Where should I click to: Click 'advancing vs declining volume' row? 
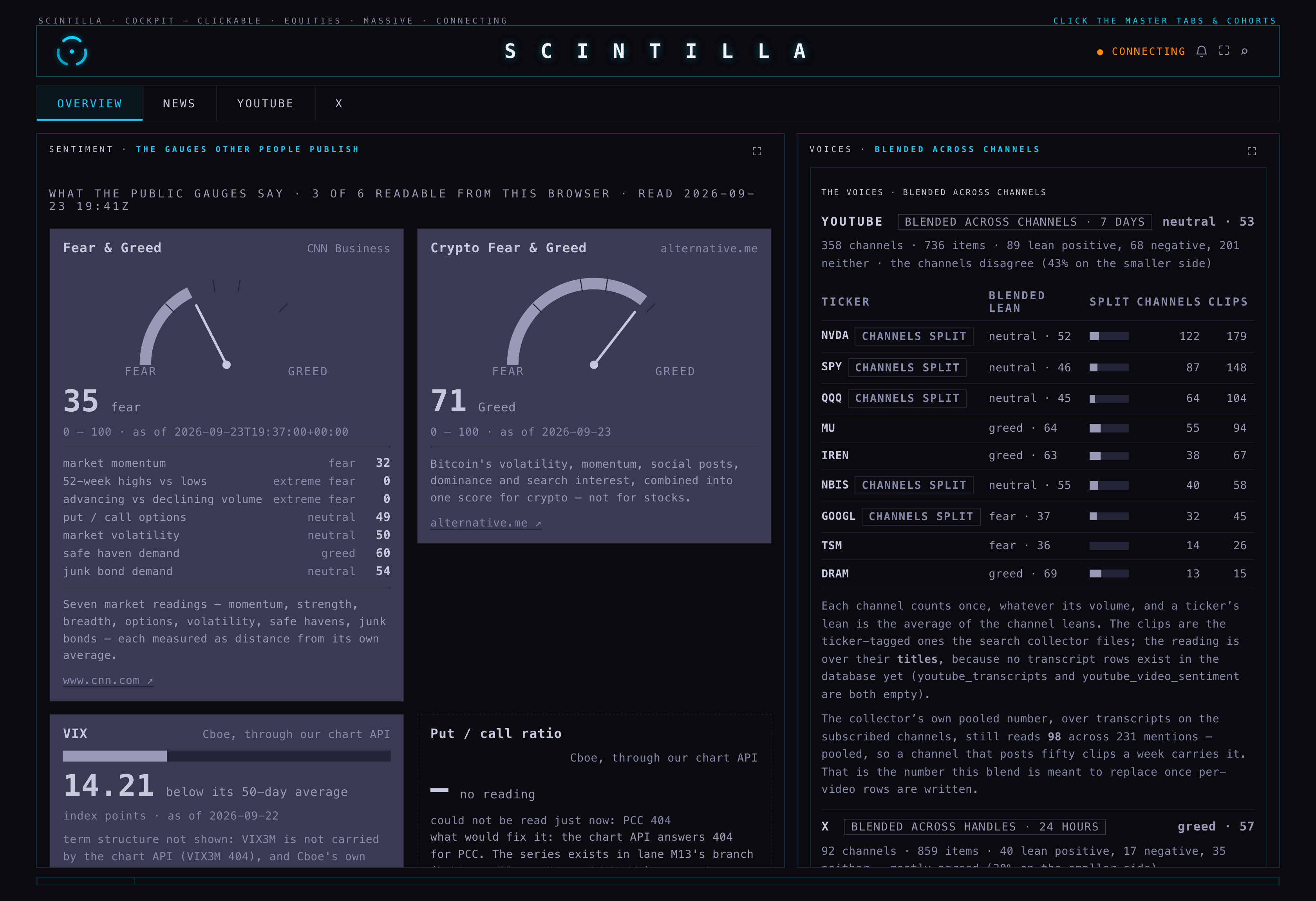[x=226, y=499]
